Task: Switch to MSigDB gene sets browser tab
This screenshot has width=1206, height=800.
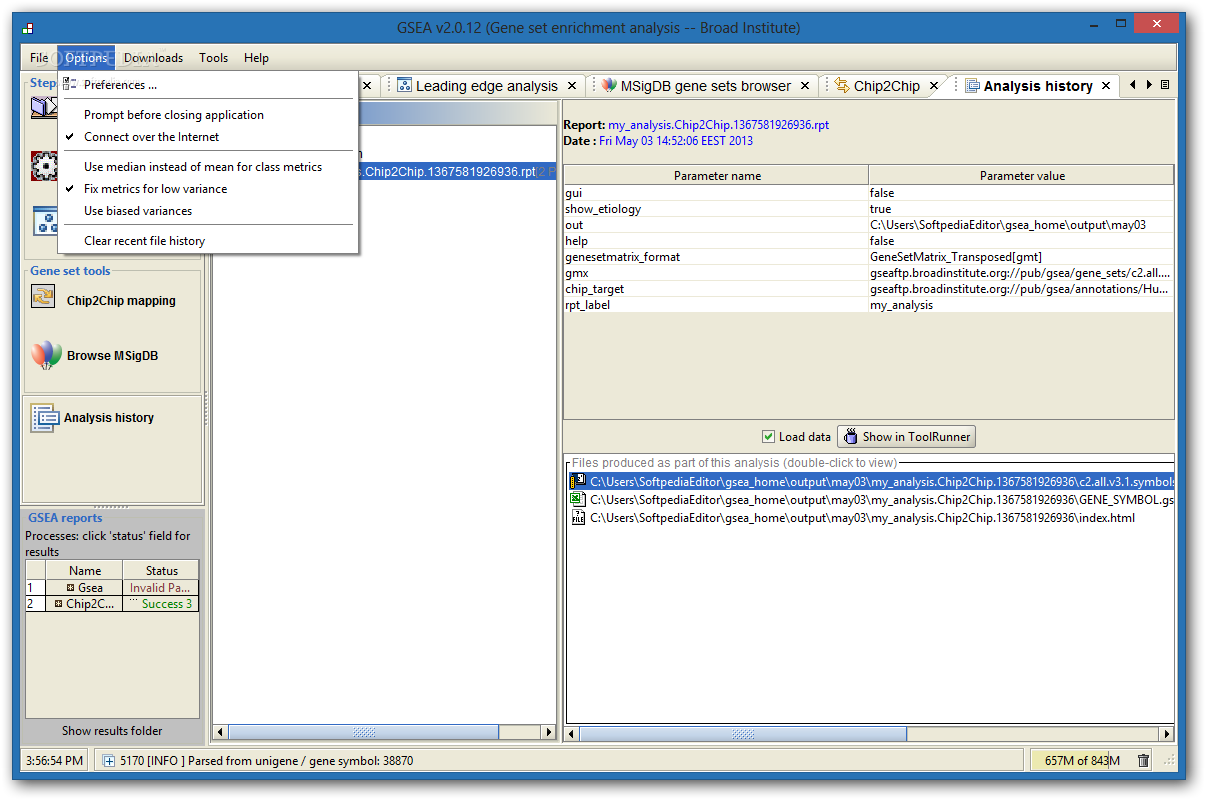Action: [x=705, y=86]
